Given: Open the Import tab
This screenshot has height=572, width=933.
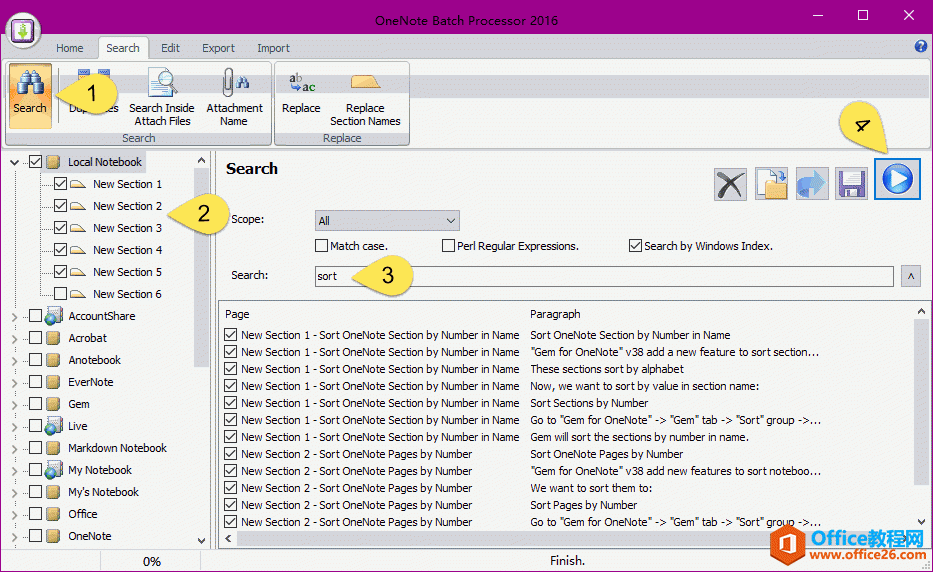Looking at the screenshot, I should click(273, 48).
